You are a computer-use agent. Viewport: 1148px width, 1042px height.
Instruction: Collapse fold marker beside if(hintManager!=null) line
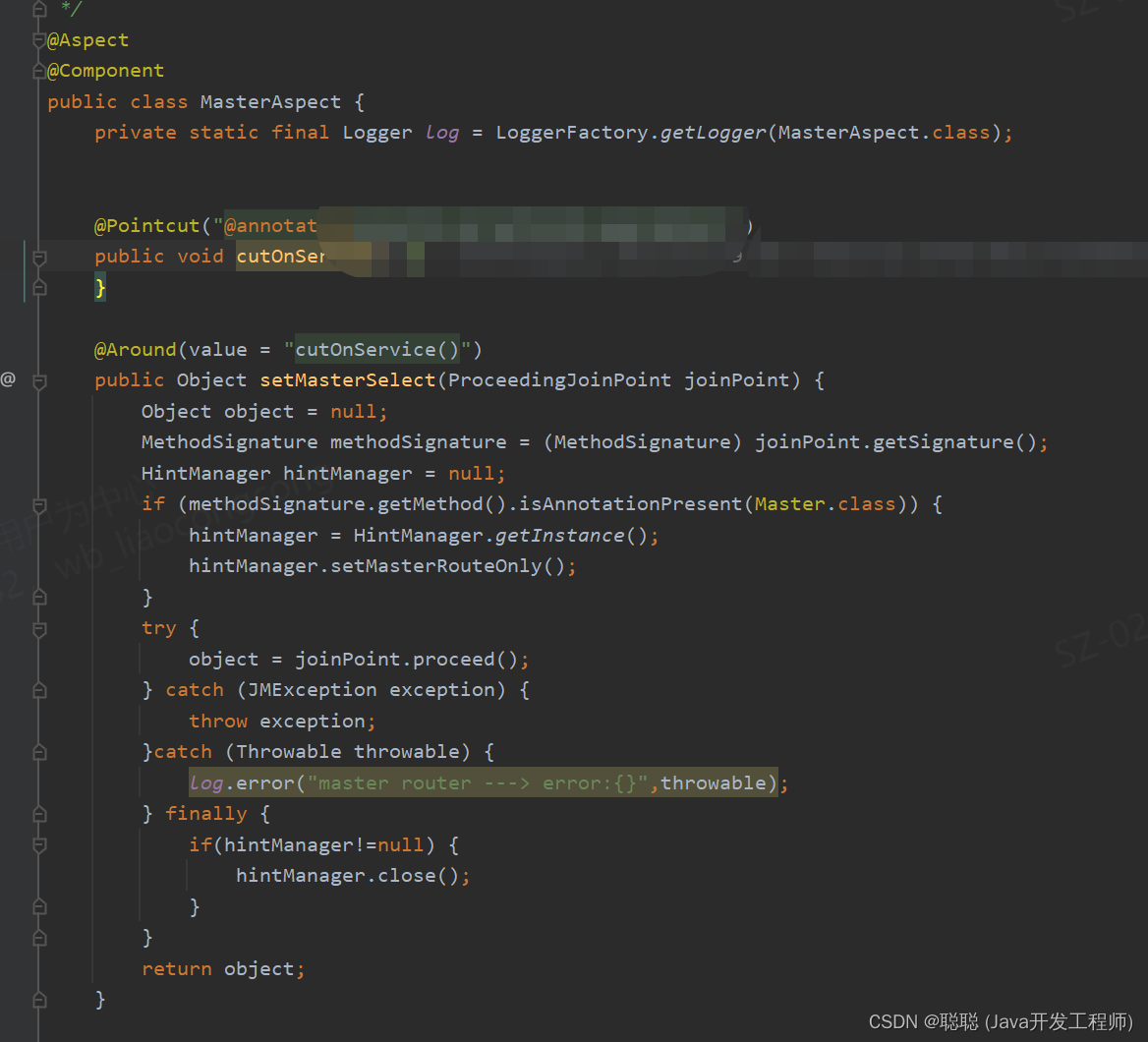(x=39, y=845)
